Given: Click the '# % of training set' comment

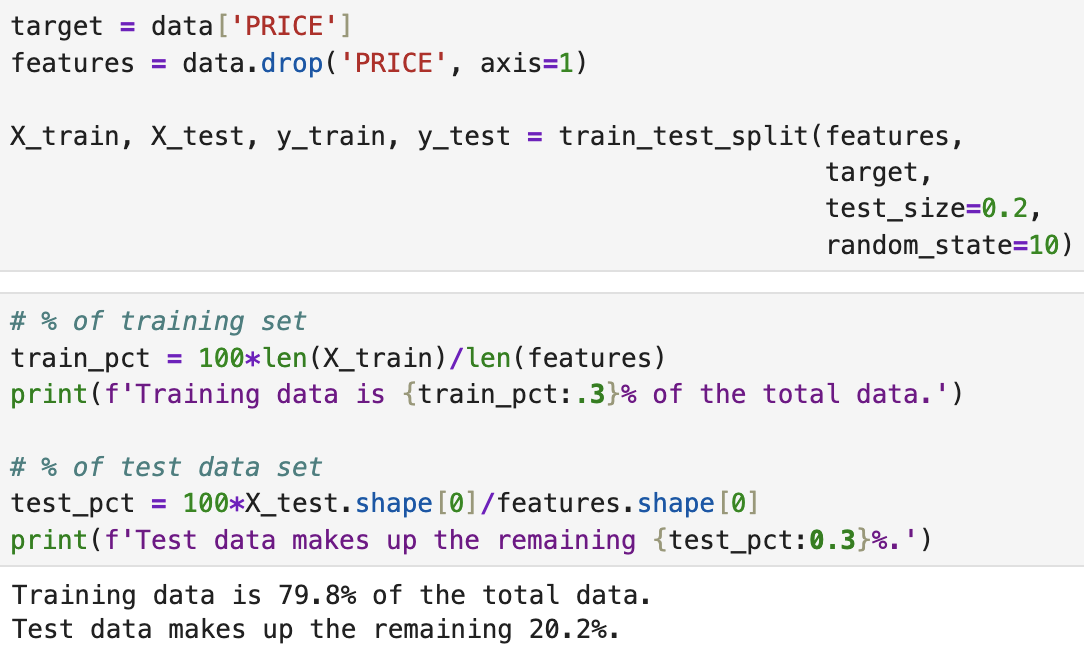Looking at the screenshot, I should click(158, 321).
